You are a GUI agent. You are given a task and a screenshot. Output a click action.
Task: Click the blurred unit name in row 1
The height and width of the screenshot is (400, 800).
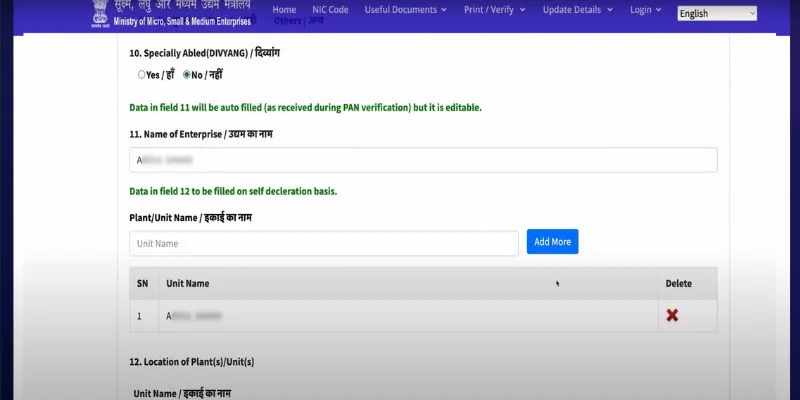point(194,316)
